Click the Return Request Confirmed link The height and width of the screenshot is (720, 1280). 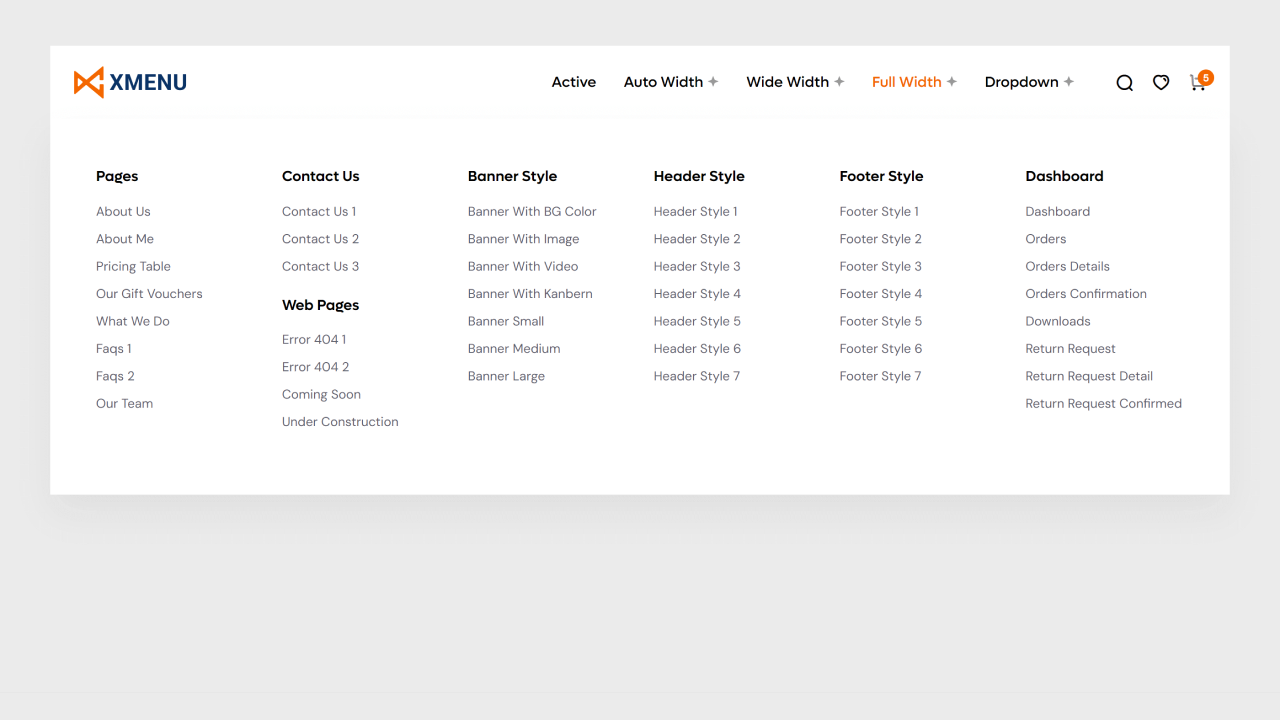tap(1103, 403)
